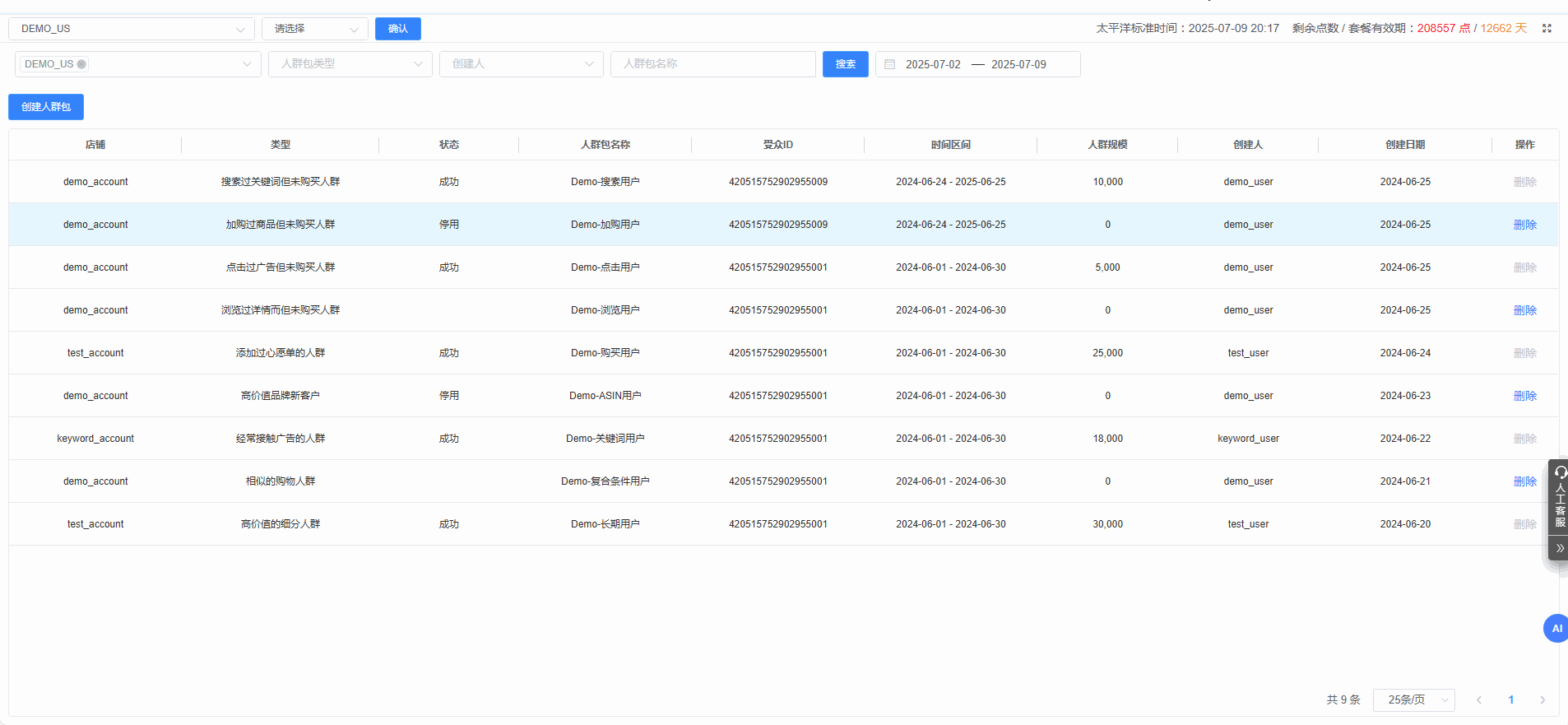Click disabled 删除 for Demo-长期用户

(1525, 524)
